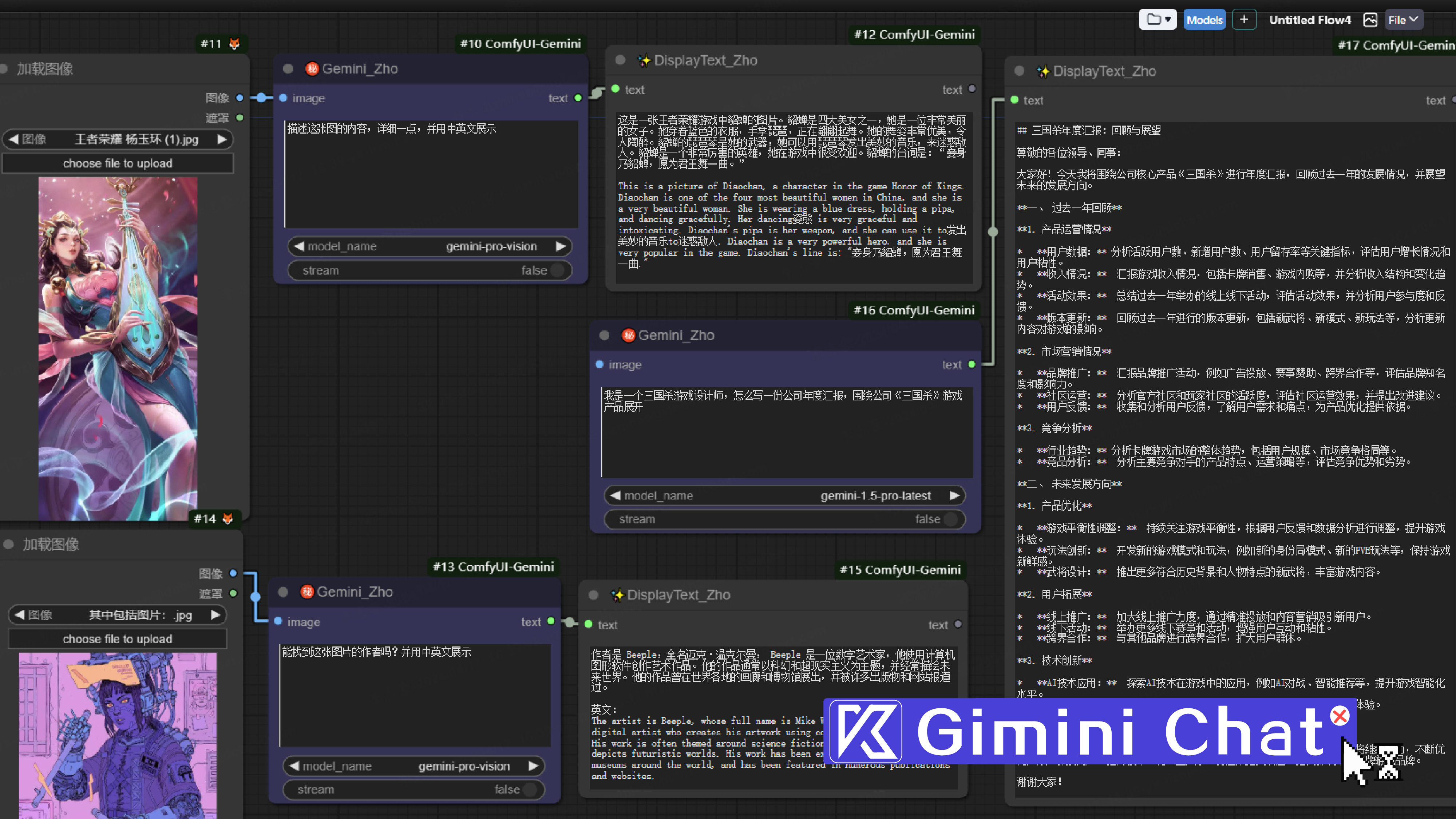Open the 王者荣耀 杨玉环 (1).jpg image list
This screenshot has width=1456, height=819.
pyautogui.click(x=118, y=139)
